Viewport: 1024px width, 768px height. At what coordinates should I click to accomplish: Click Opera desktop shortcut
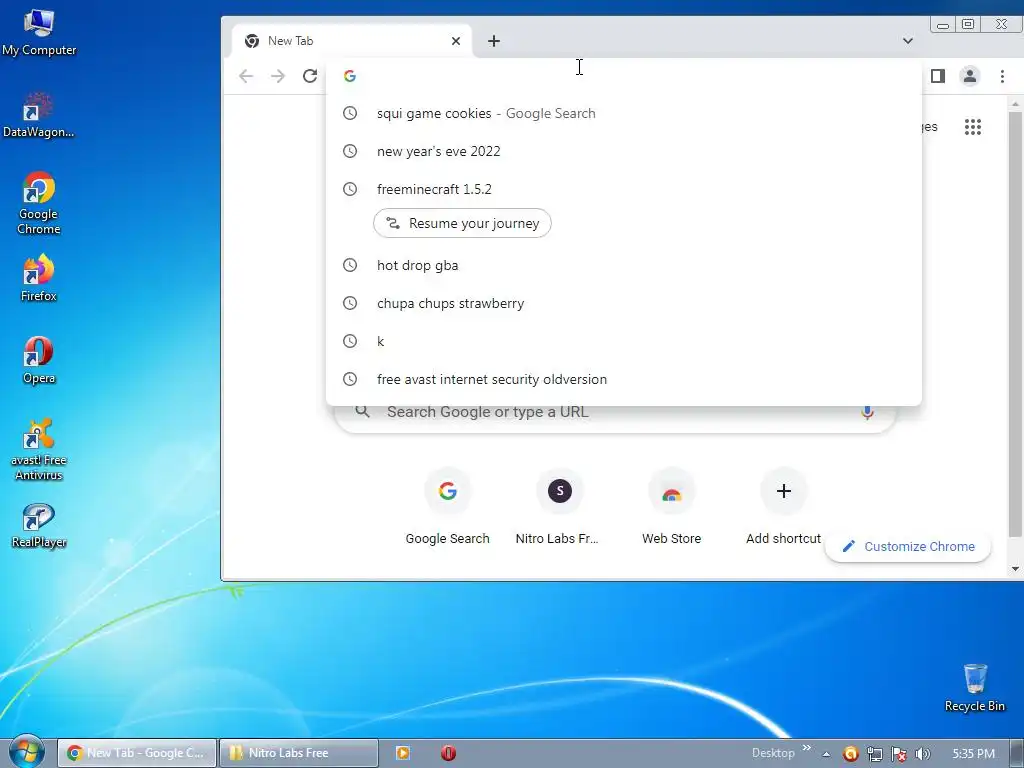[39, 360]
